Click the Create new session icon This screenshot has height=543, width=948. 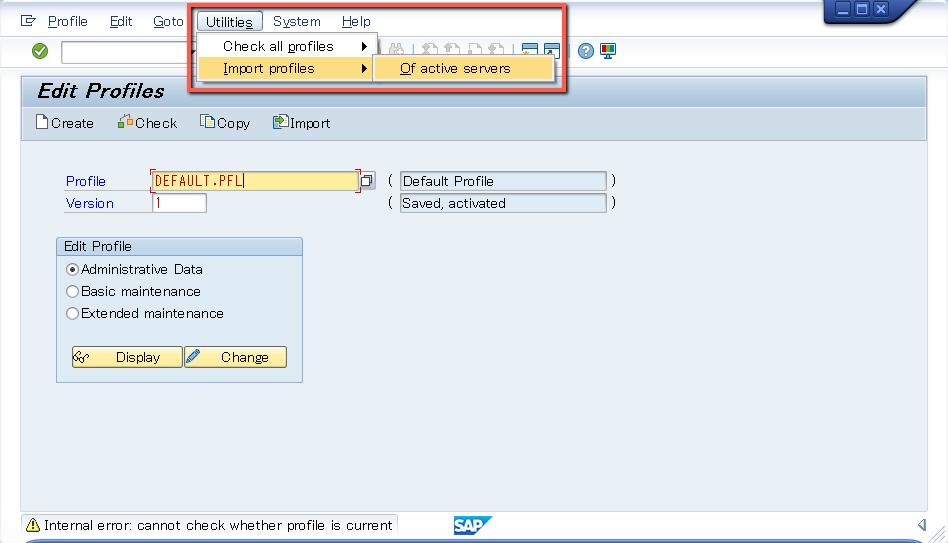click(530, 51)
